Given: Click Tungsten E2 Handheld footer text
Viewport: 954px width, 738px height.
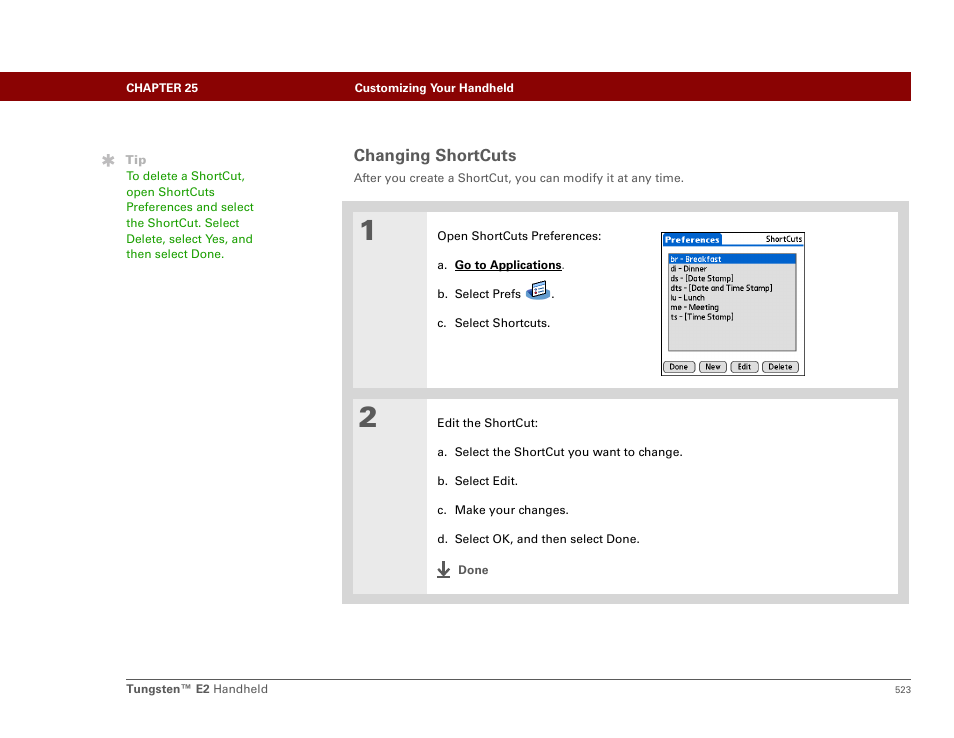Looking at the screenshot, I should (x=197, y=689).
